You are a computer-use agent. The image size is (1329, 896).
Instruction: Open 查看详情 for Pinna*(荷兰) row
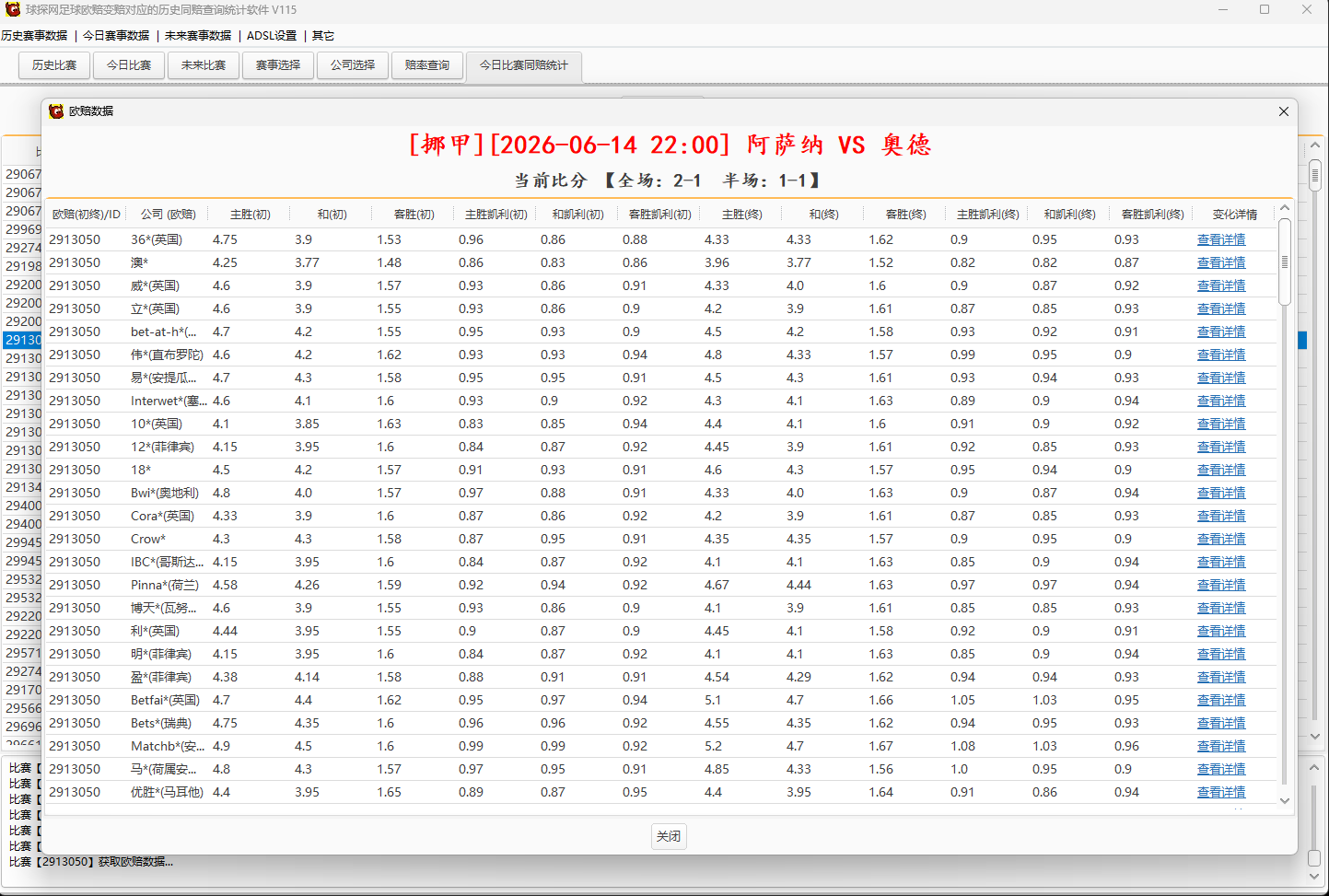(1221, 585)
